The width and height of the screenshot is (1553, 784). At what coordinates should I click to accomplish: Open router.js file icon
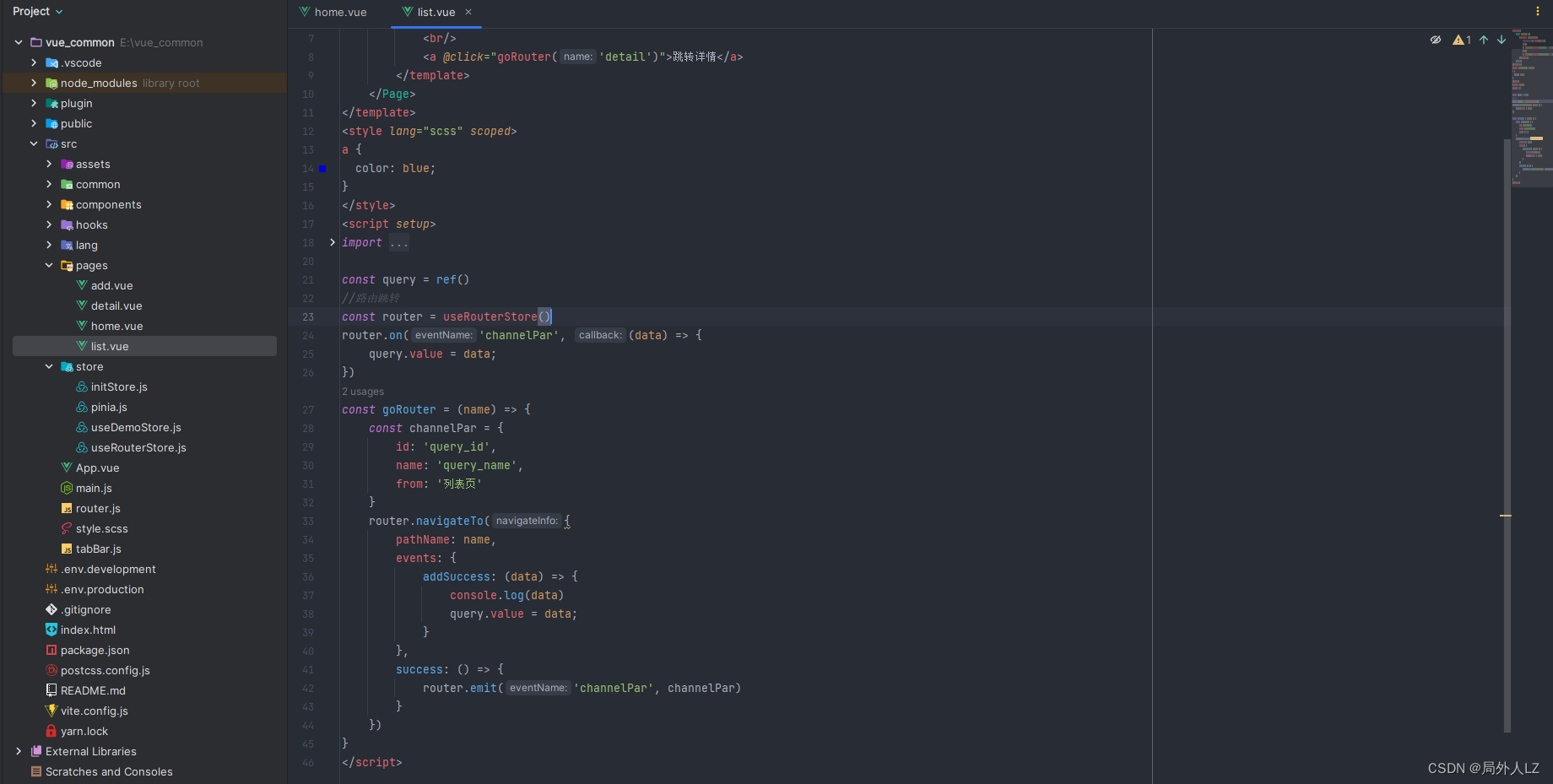point(67,508)
